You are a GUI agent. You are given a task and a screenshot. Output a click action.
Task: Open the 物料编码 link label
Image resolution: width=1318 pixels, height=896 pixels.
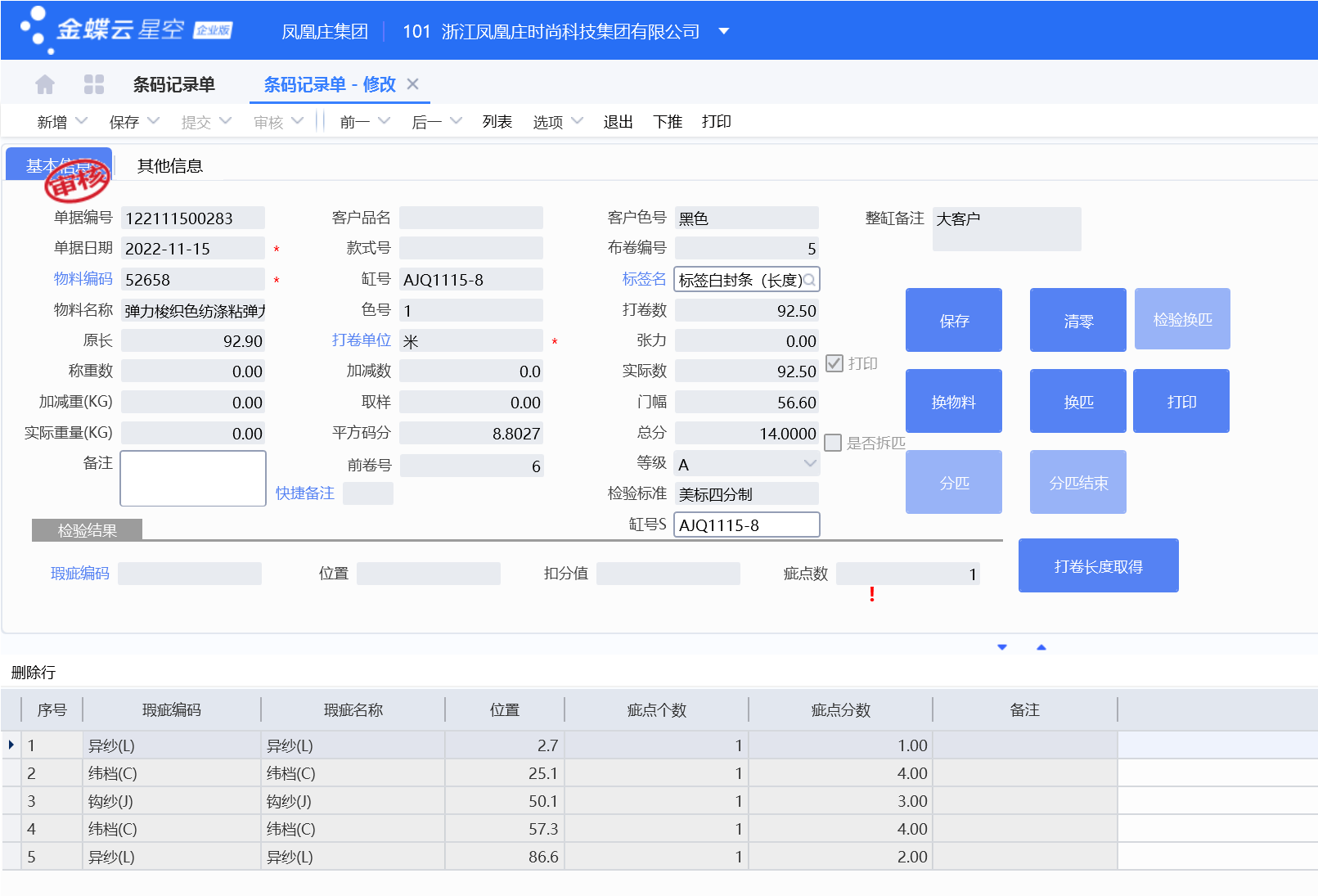(x=83, y=279)
